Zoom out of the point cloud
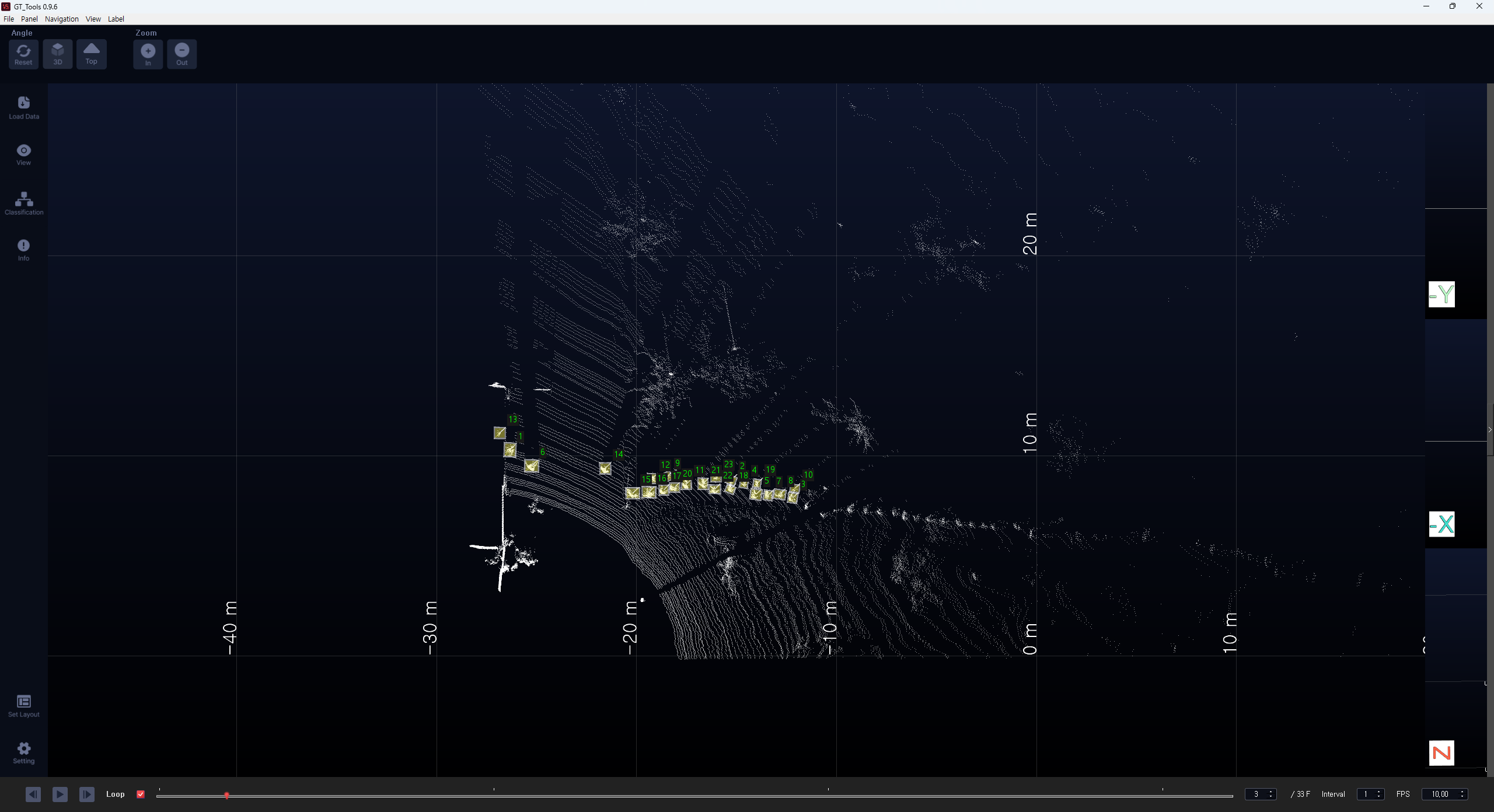The height and width of the screenshot is (812, 1494). (182, 54)
